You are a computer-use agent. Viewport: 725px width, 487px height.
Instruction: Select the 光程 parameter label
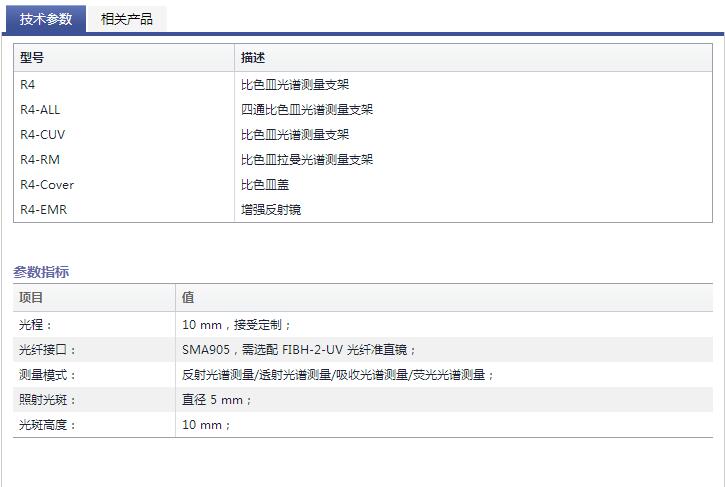(36, 325)
